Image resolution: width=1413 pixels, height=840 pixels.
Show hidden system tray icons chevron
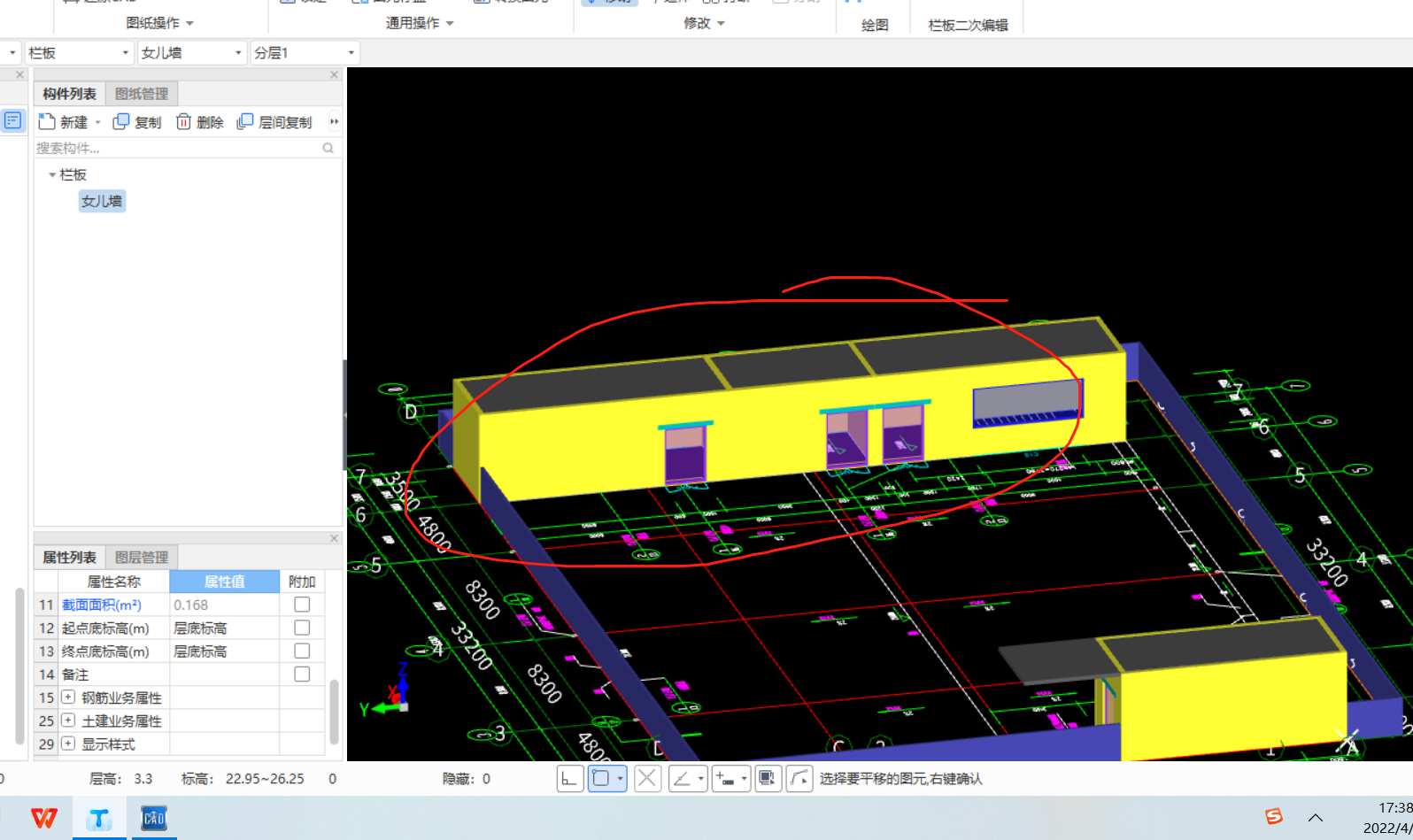point(1316,817)
